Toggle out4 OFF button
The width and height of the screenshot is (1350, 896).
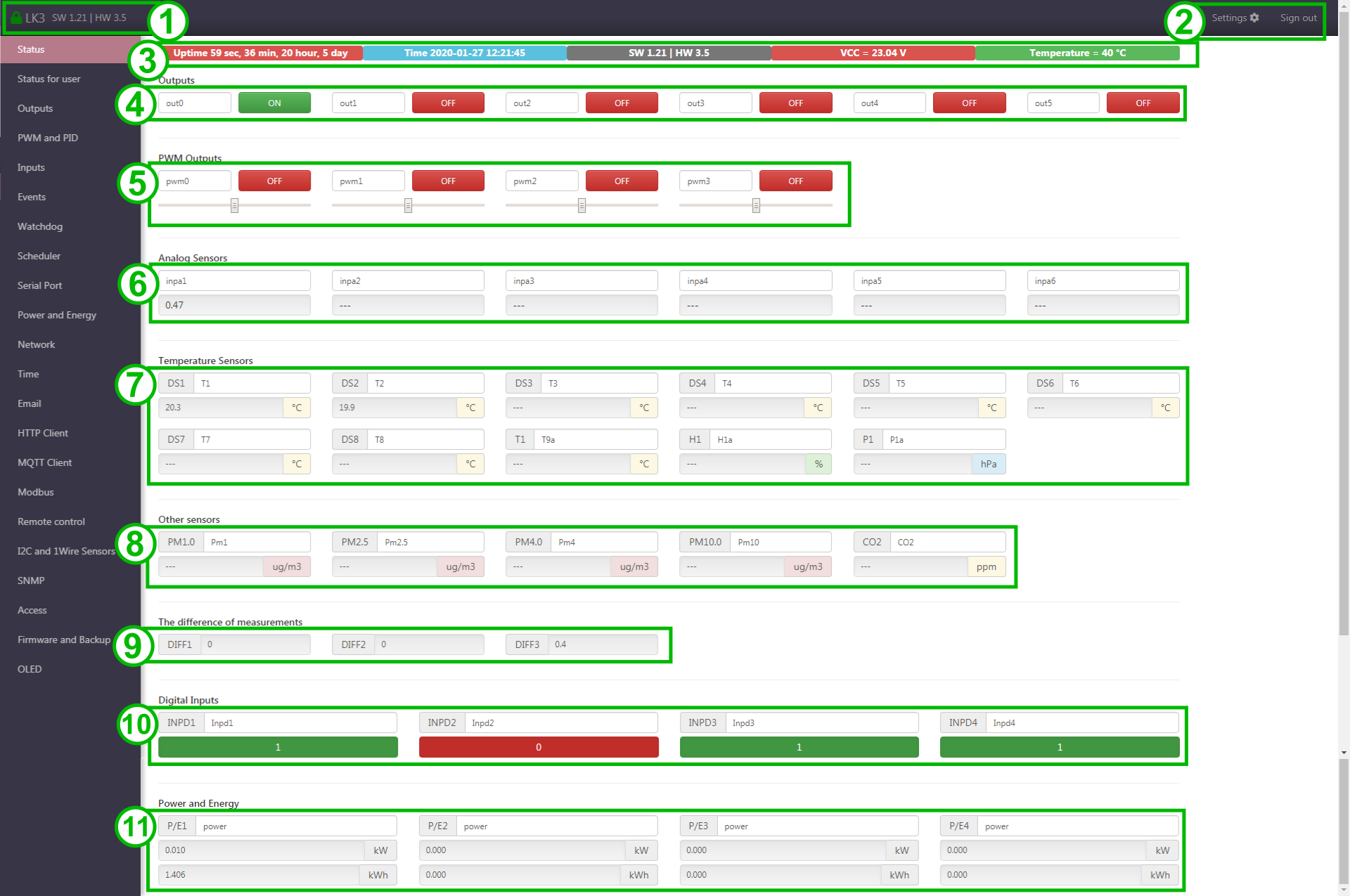969,103
